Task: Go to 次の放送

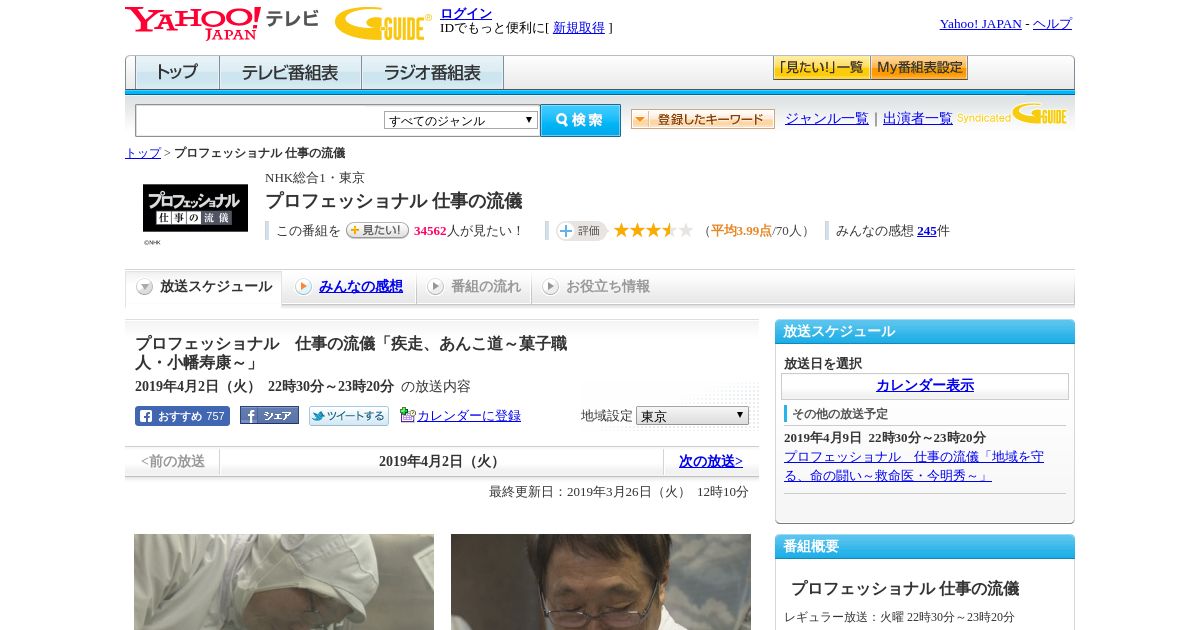Action: [x=710, y=461]
